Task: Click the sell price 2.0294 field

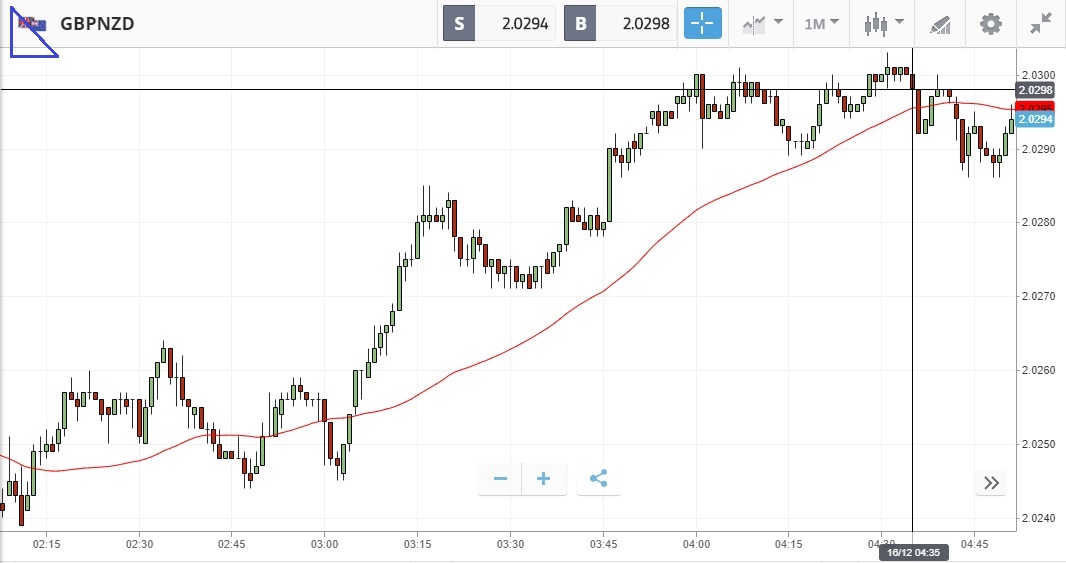Action: [516, 24]
